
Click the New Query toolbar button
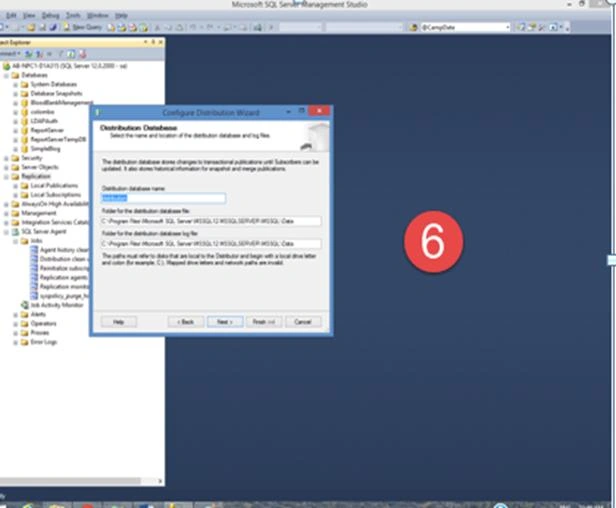tap(83, 27)
